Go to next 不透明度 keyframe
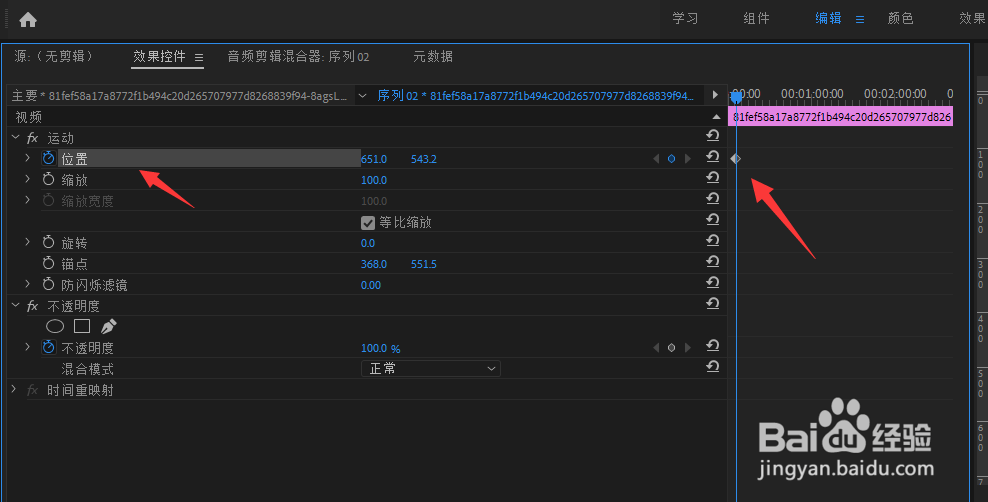988x502 pixels. 687,348
